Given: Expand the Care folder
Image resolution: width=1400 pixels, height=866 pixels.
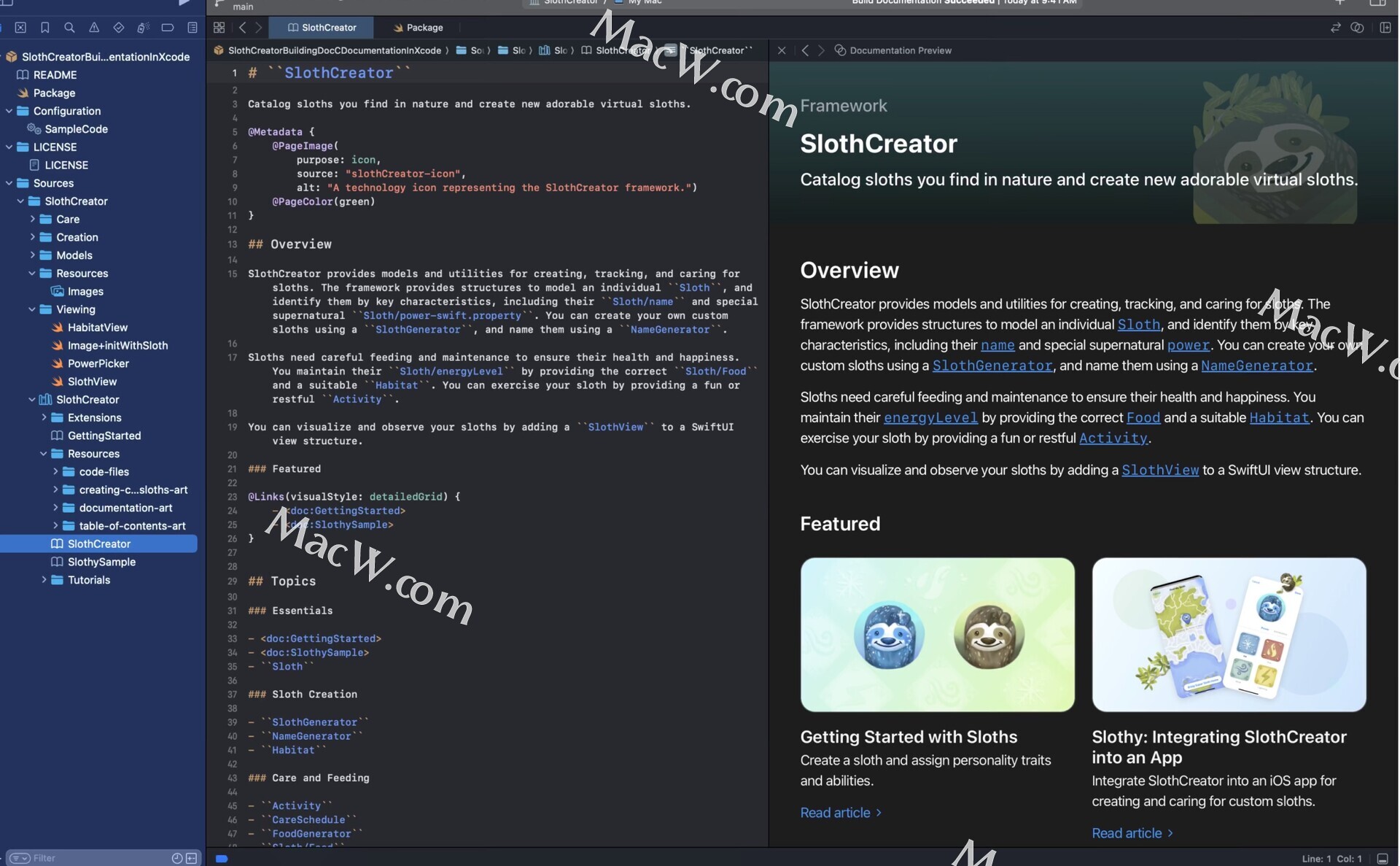Looking at the screenshot, I should tap(32, 219).
